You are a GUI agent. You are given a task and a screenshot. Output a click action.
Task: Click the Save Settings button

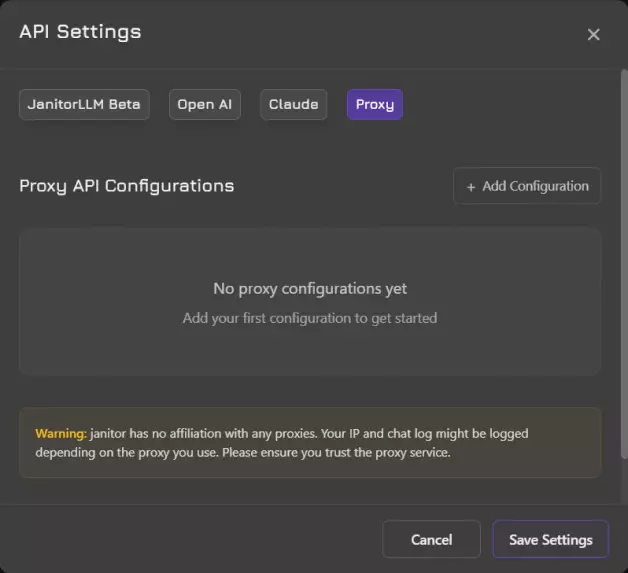551,539
